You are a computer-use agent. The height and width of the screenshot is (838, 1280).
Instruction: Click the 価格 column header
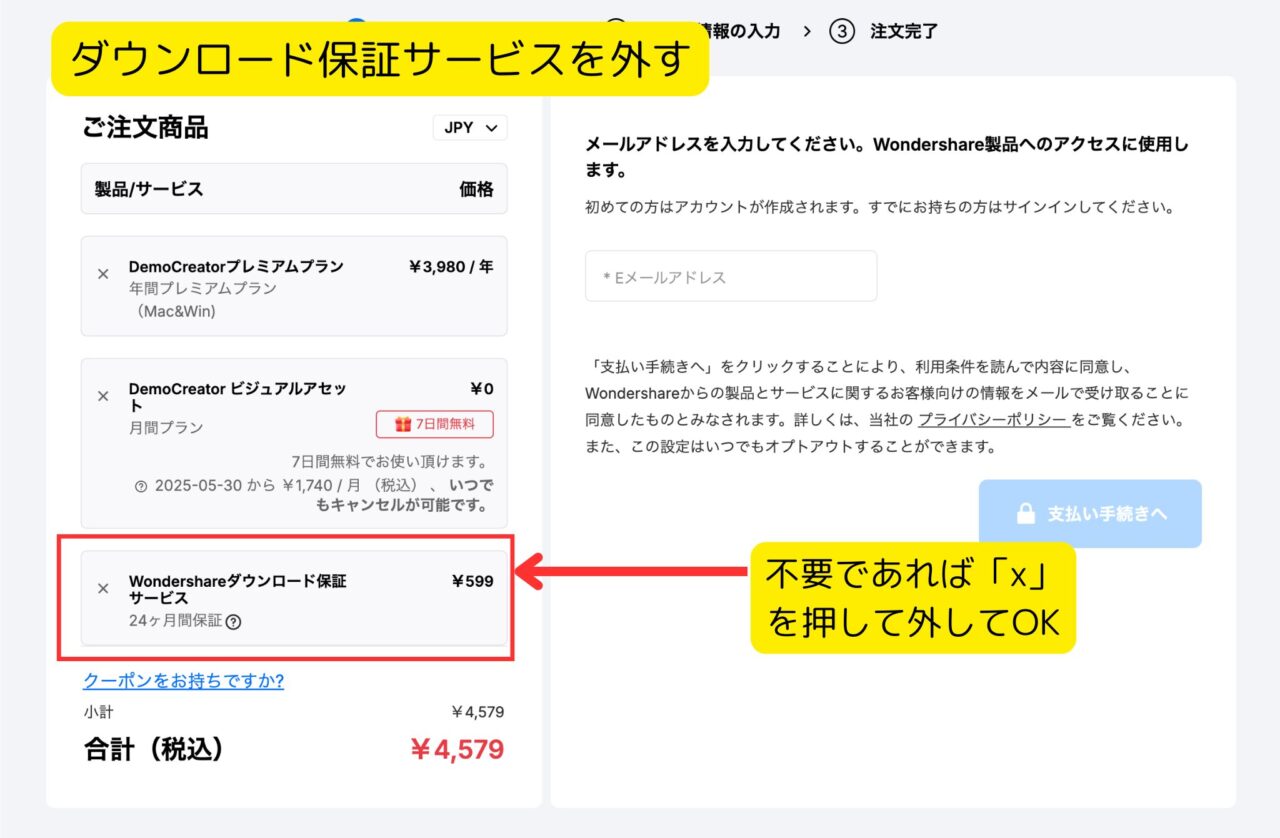click(476, 189)
